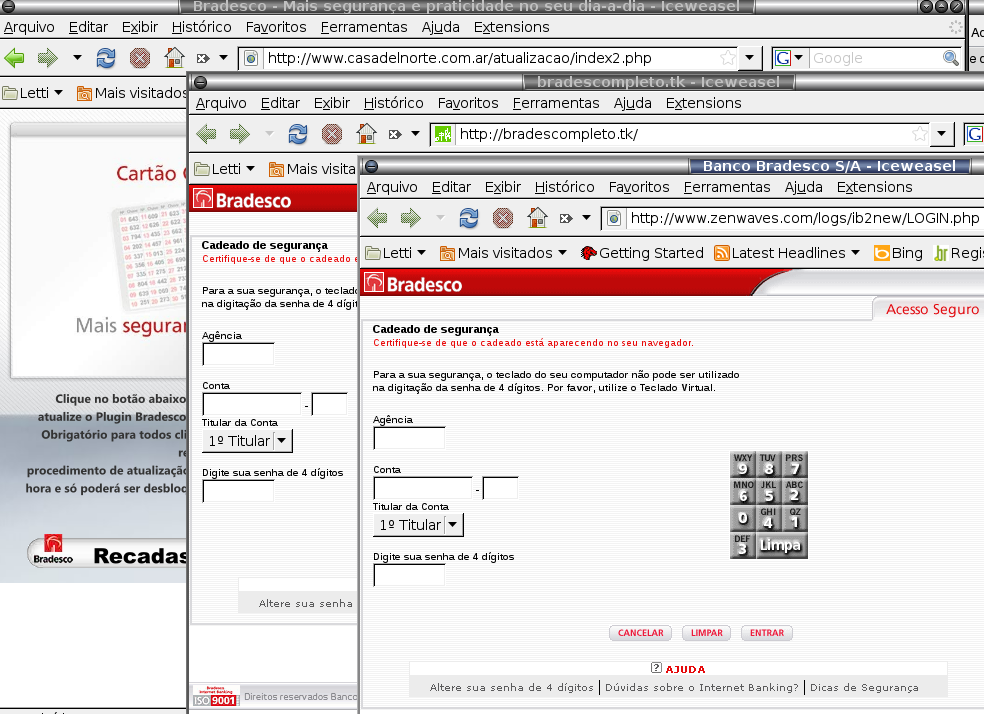Screen dimensions: 984x714
Task: Open Arquivo menu in Banco Bradesco window
Action: tap(392, 187)
